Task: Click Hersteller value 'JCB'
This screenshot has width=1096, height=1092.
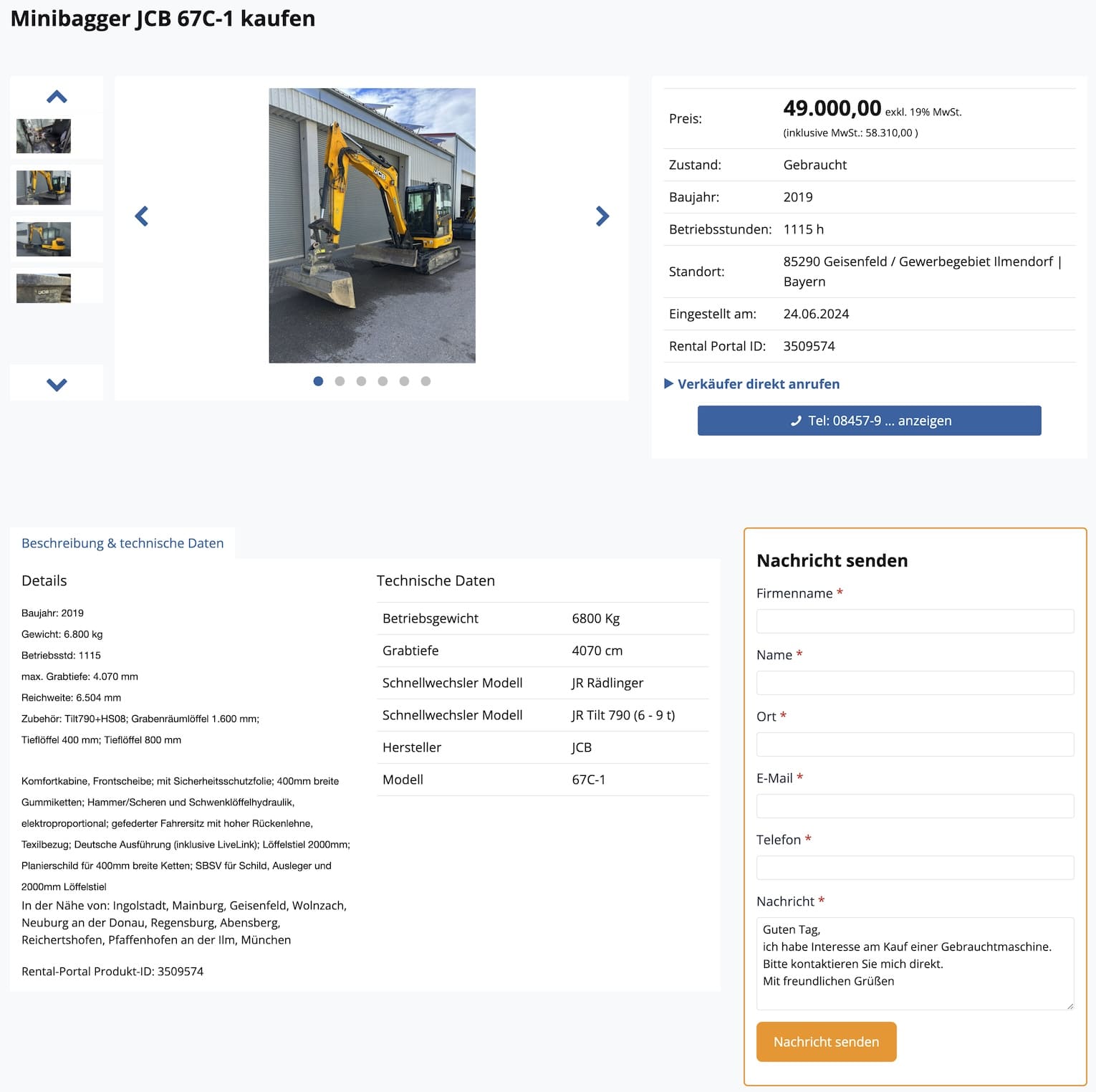Action: [x=581, y=747]
